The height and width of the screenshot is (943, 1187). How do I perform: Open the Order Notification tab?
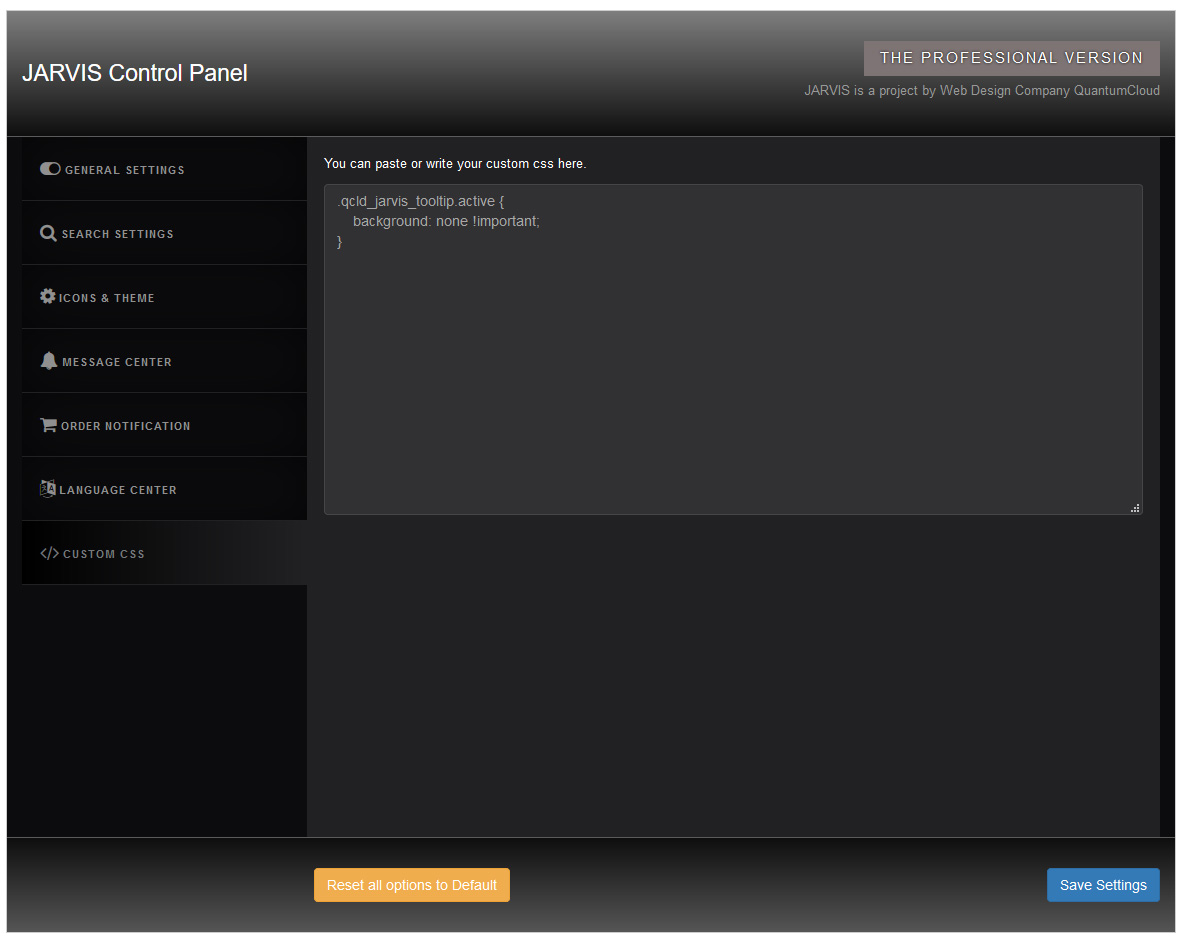click(164, 425)
